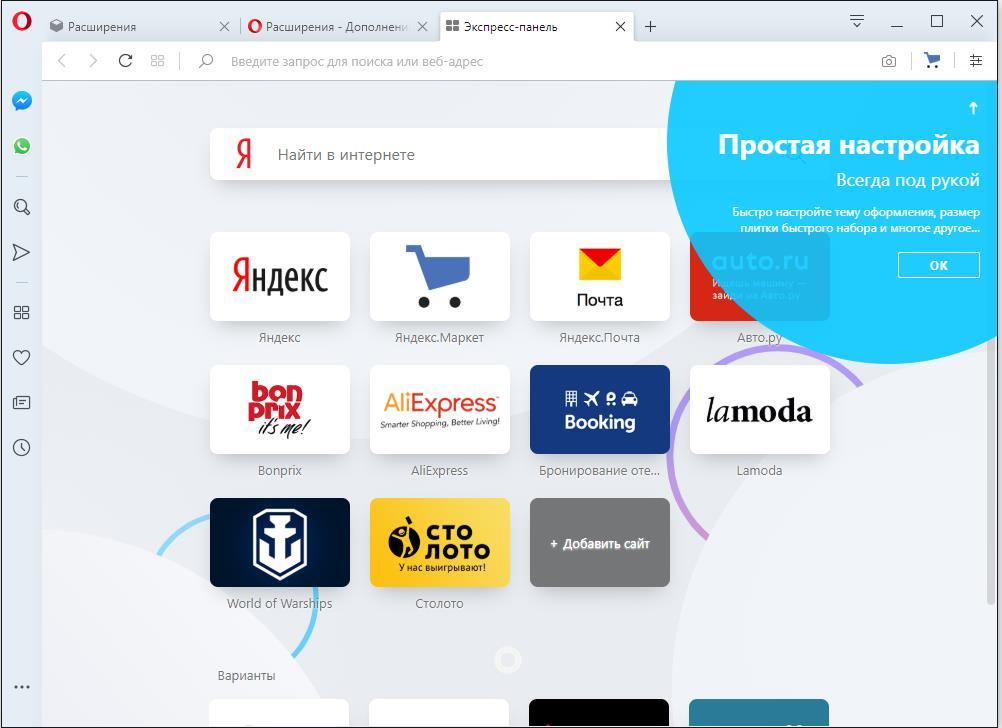Open WhatsApp in the sidebar
The image size is (1002, 728).
pyautogui.click(x=21, y=146)
